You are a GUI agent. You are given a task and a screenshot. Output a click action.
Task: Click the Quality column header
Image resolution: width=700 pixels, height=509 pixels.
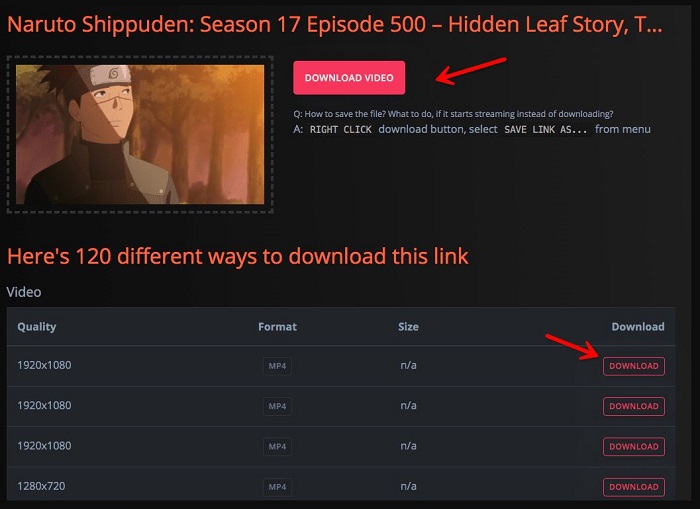point(37,327)
